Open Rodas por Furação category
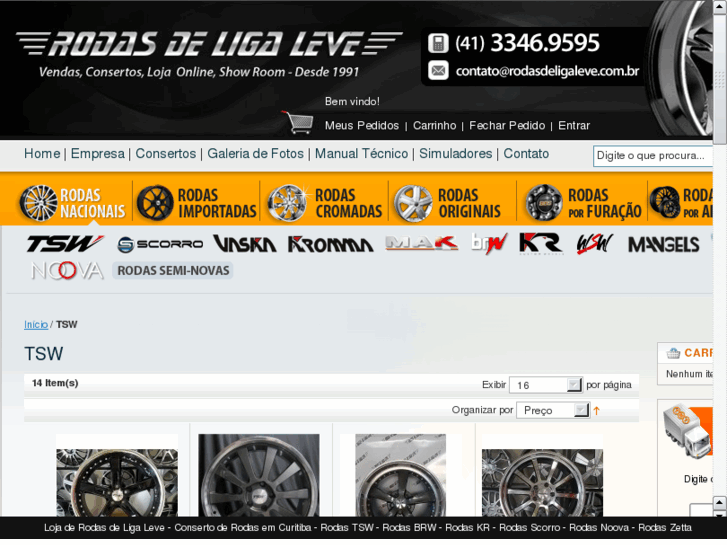Viewport: 727px width, 545px height. pos(584,203)
